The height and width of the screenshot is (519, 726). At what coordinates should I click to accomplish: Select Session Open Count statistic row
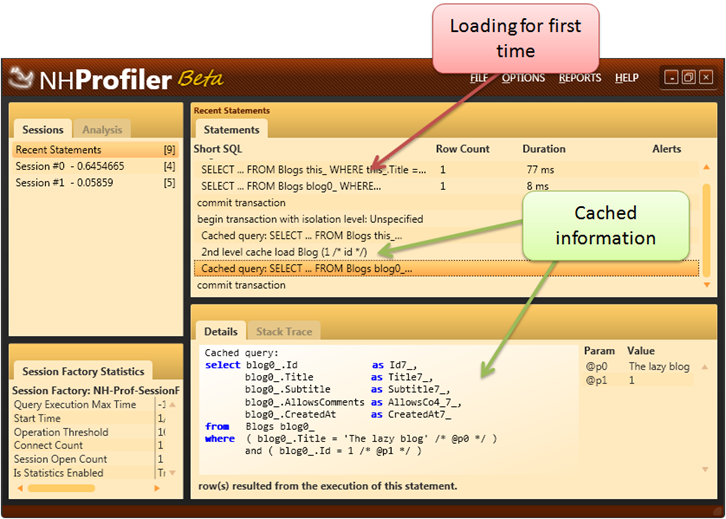pos(89,459)
